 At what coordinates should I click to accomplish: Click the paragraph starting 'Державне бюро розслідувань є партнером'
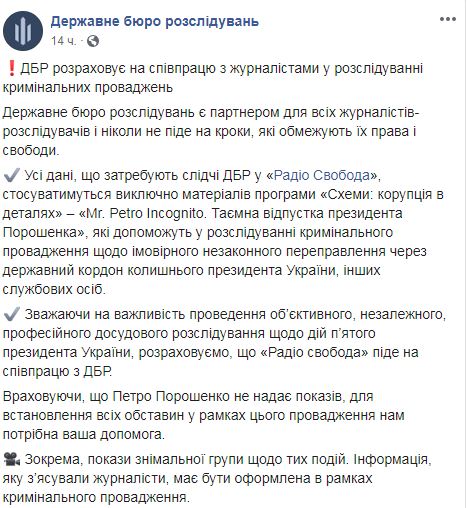point(211,132)
